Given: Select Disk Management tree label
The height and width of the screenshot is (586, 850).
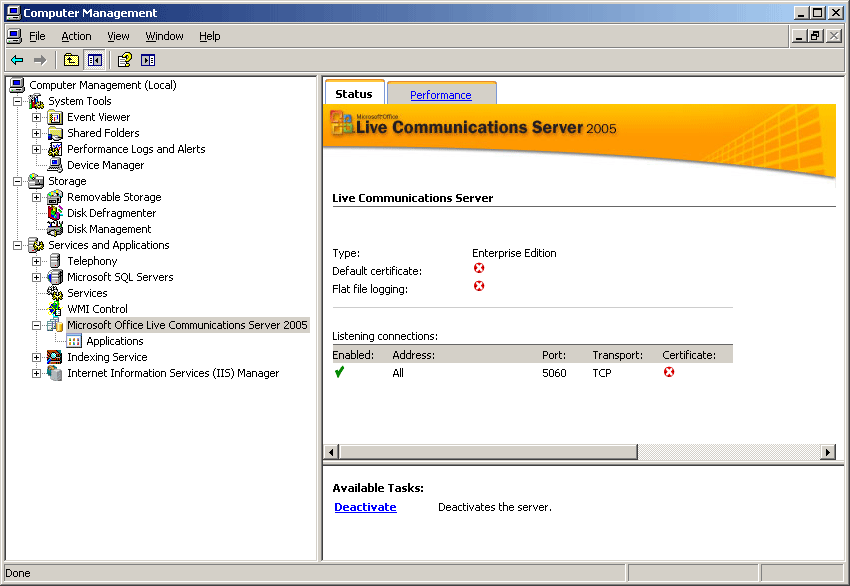Looking at the screenshot, I should (x=109, y=229).
